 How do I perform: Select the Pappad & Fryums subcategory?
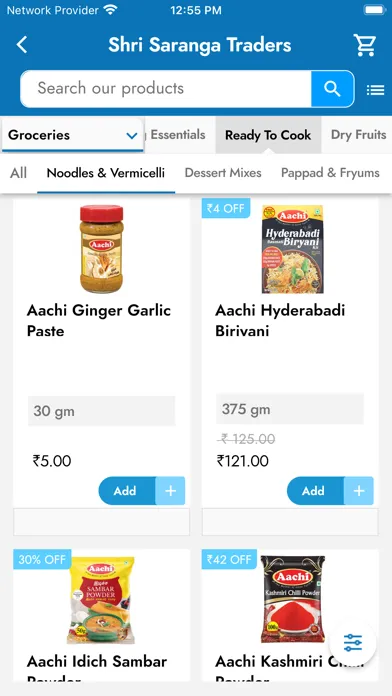pos(330,173)
